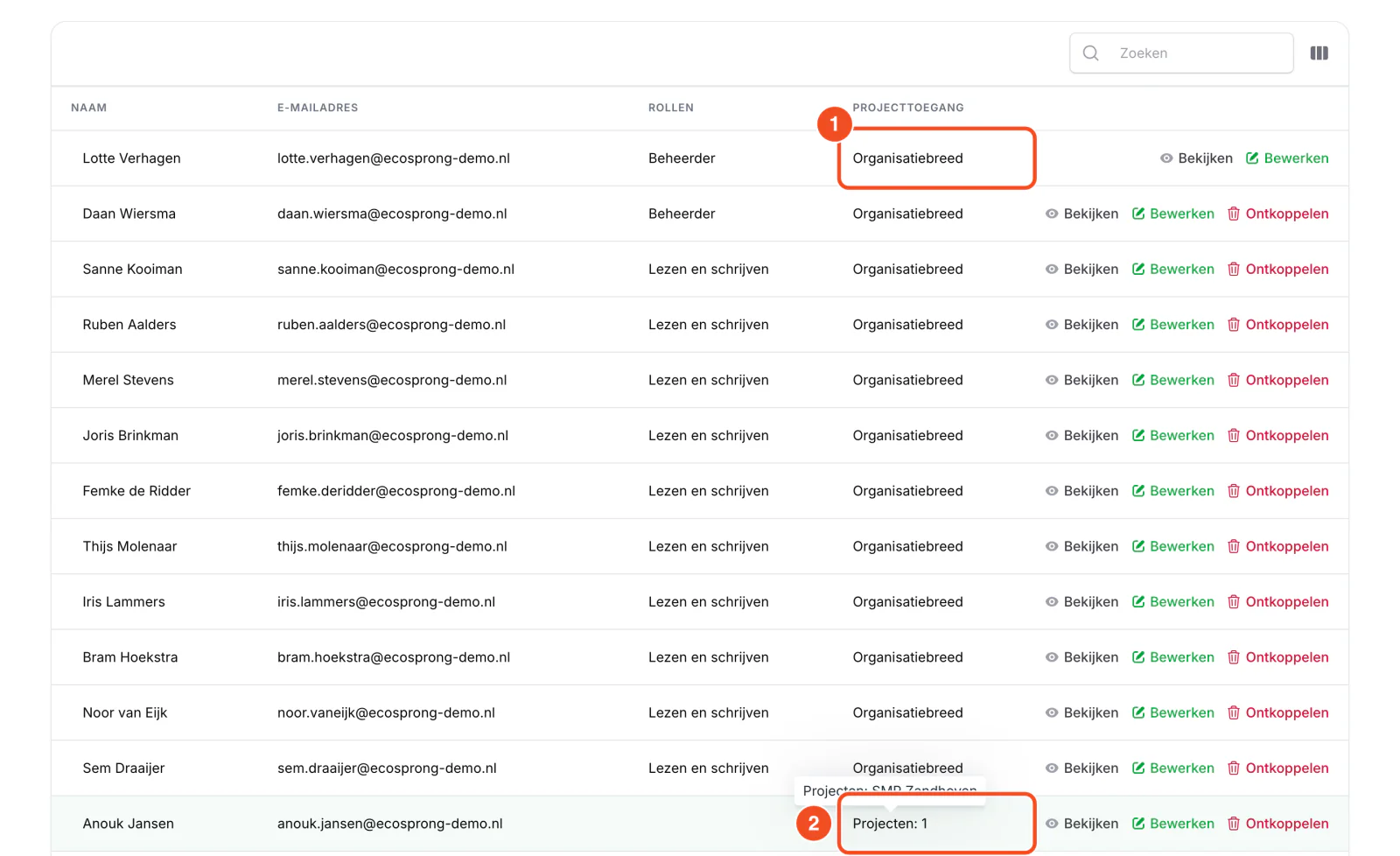This screenshot has width=1400, height=856.
Task: Select email lotte.verhagen@ecosprong-demo.nl
Action: click(394, 158)
